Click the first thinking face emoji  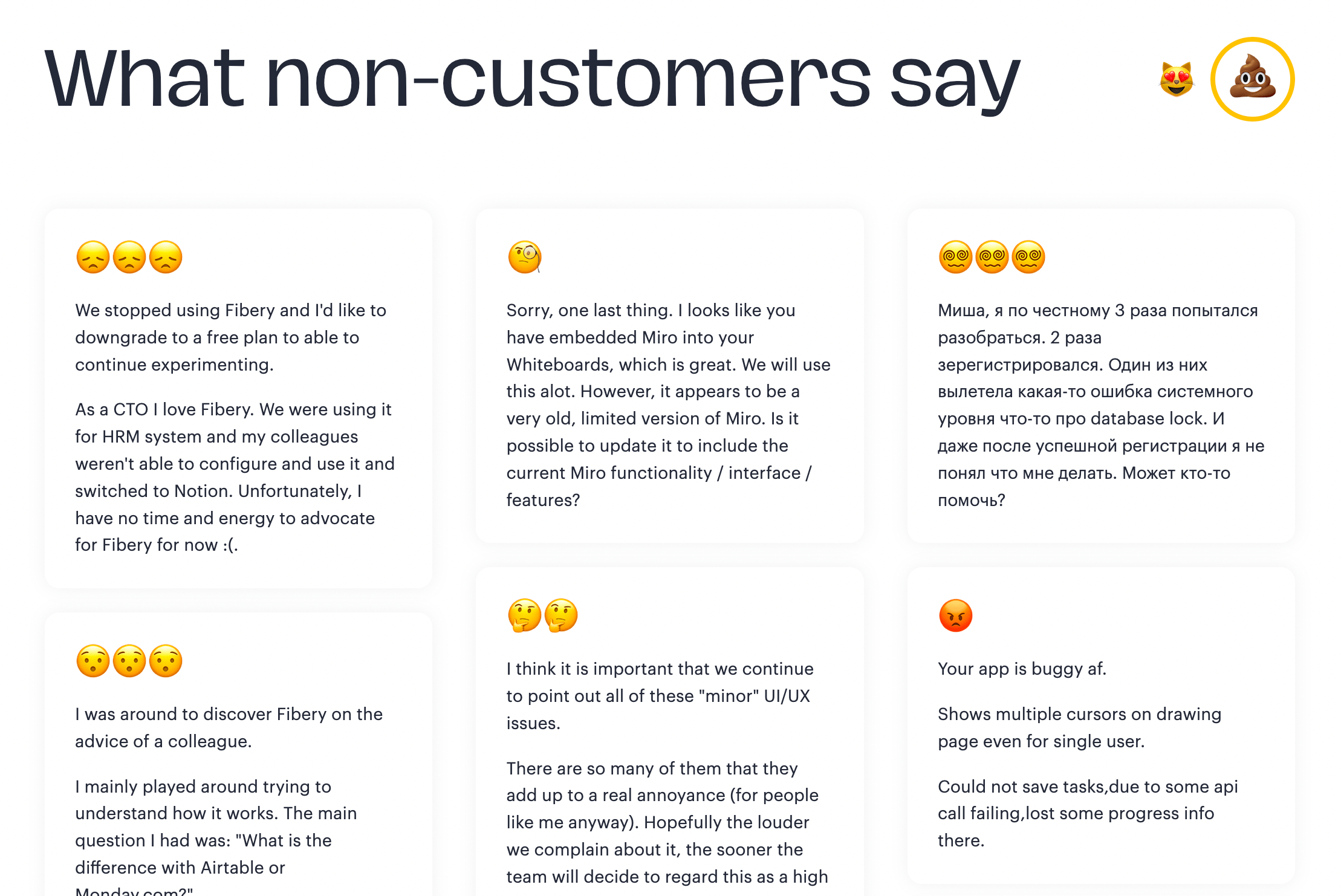point(524,615)
